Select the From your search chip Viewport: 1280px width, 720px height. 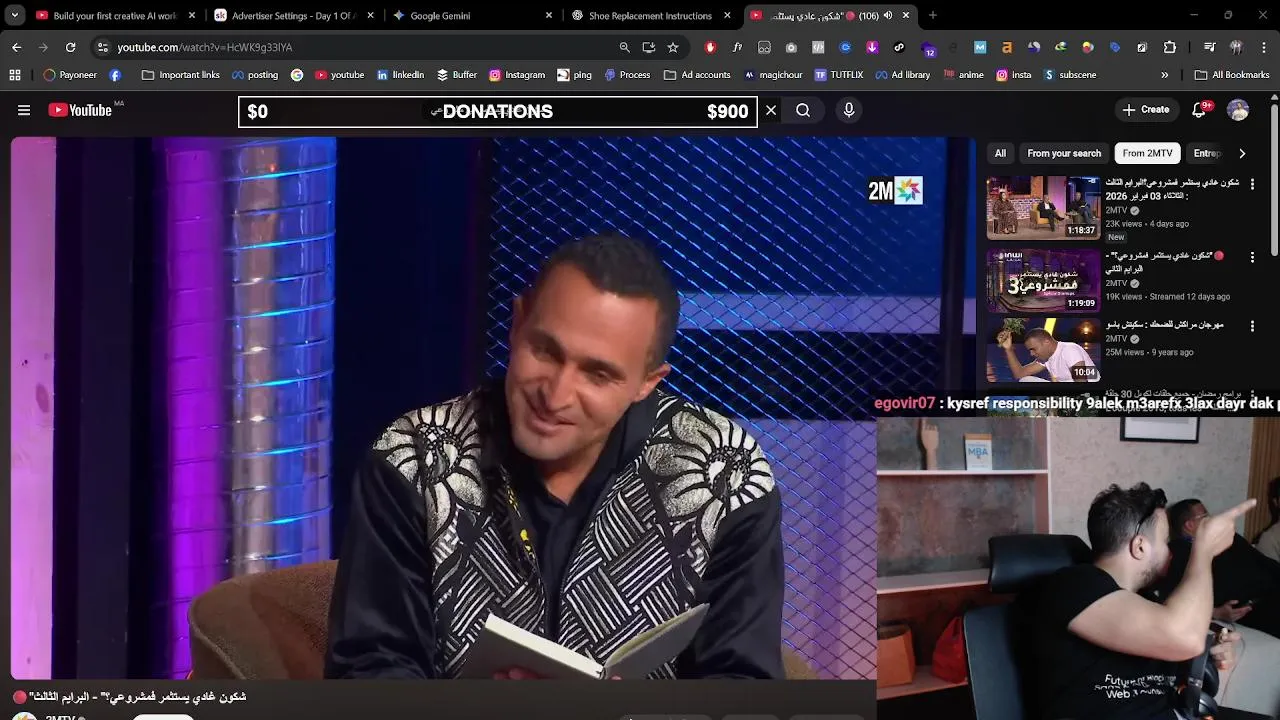(1064, 153)
